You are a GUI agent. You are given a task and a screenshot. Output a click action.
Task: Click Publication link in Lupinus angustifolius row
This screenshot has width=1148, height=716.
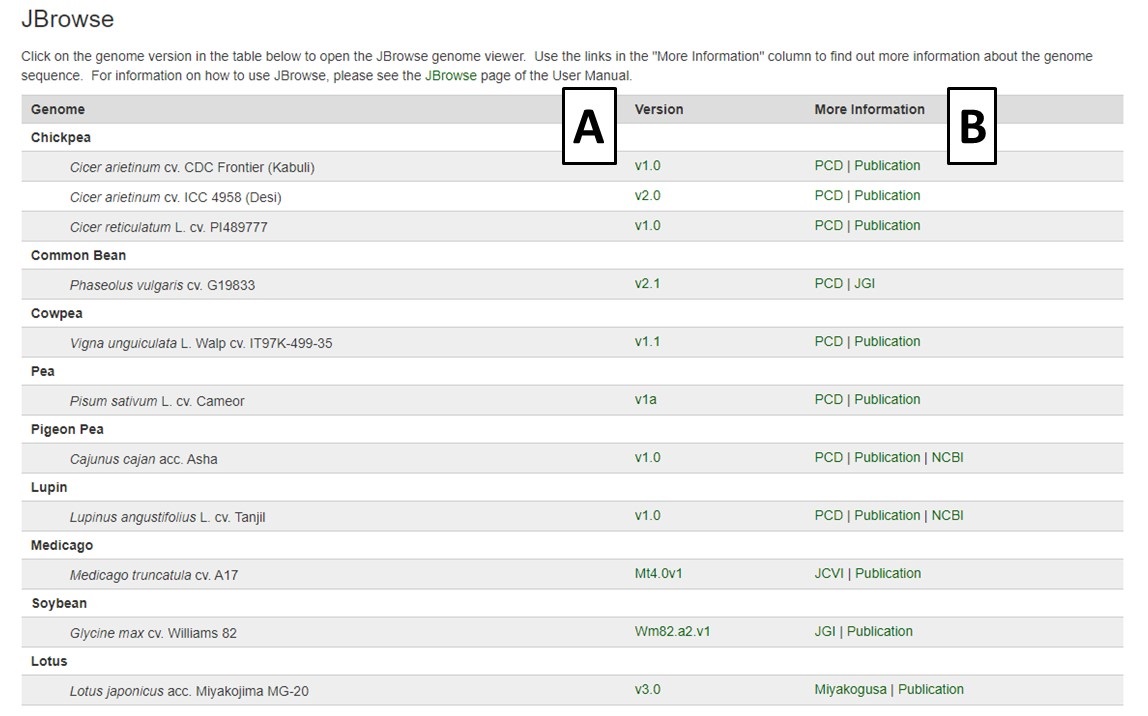pyautogui.click(x=887, y=515)
